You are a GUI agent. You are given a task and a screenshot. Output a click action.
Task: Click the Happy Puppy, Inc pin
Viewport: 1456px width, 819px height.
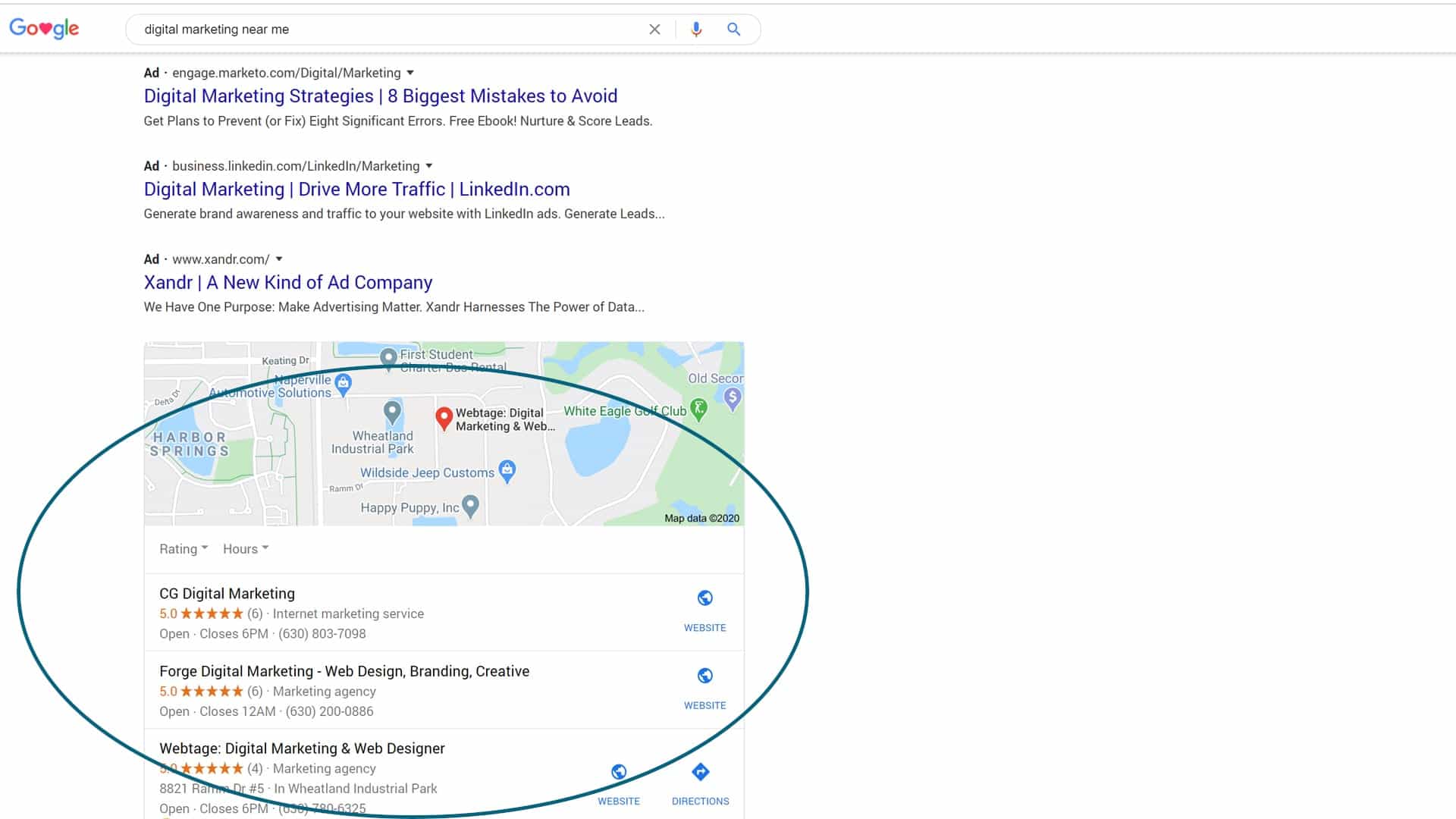pyautogui.click(x=470, y=506)
